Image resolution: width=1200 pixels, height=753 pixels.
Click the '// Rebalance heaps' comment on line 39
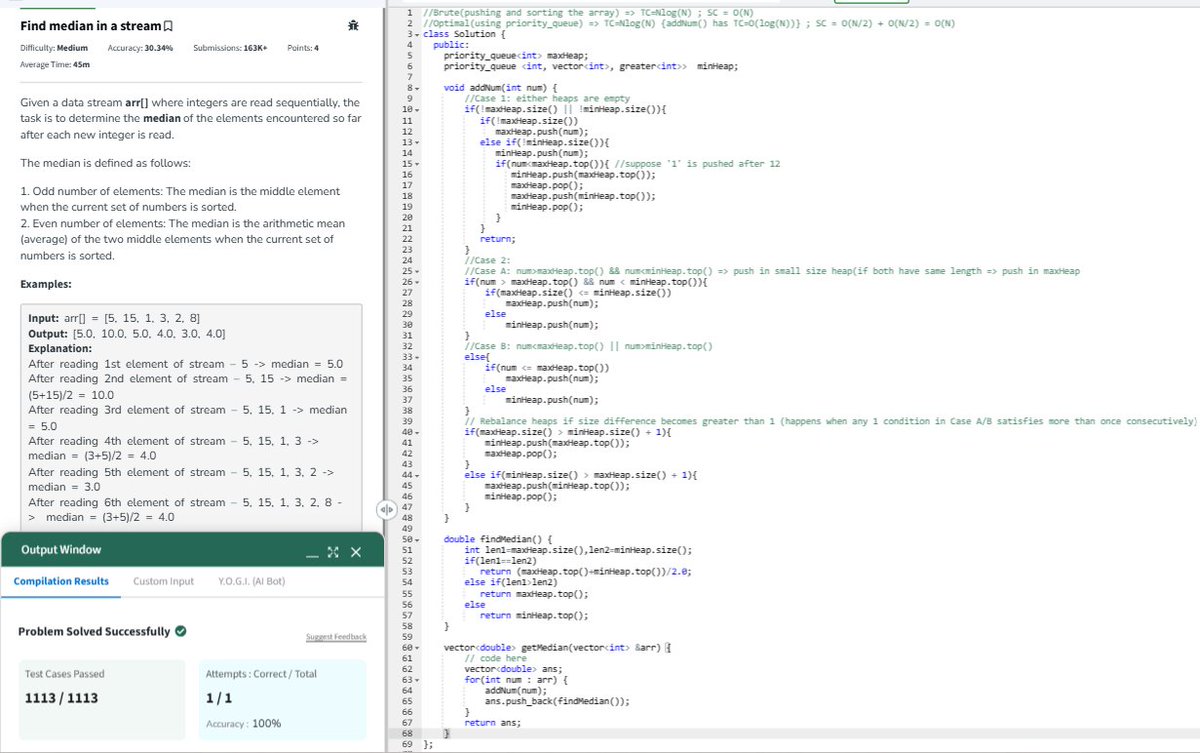coord(830,421)
